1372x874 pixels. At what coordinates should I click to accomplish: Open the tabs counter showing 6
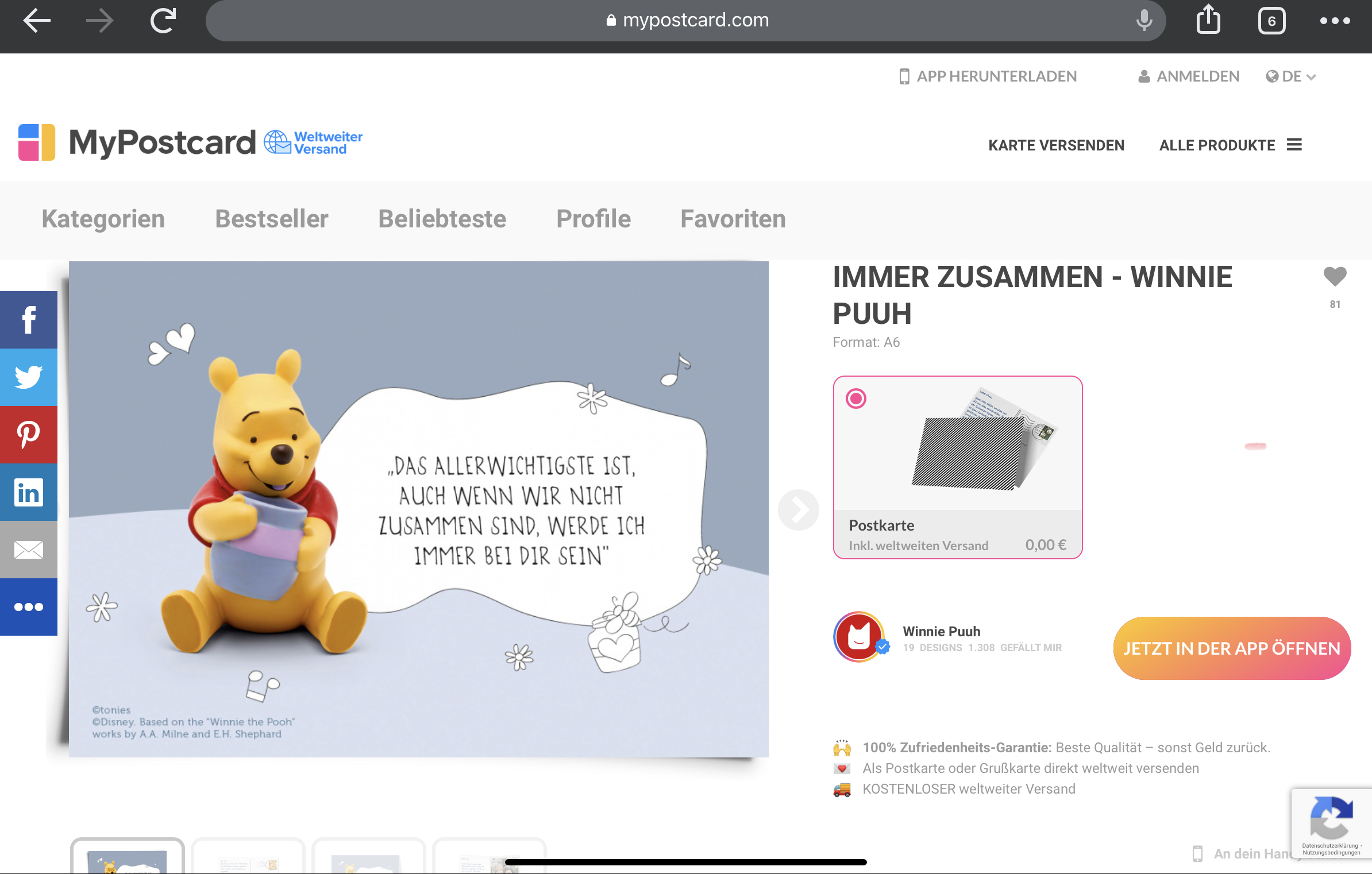pyautogui.click(x=1271, y=21)
